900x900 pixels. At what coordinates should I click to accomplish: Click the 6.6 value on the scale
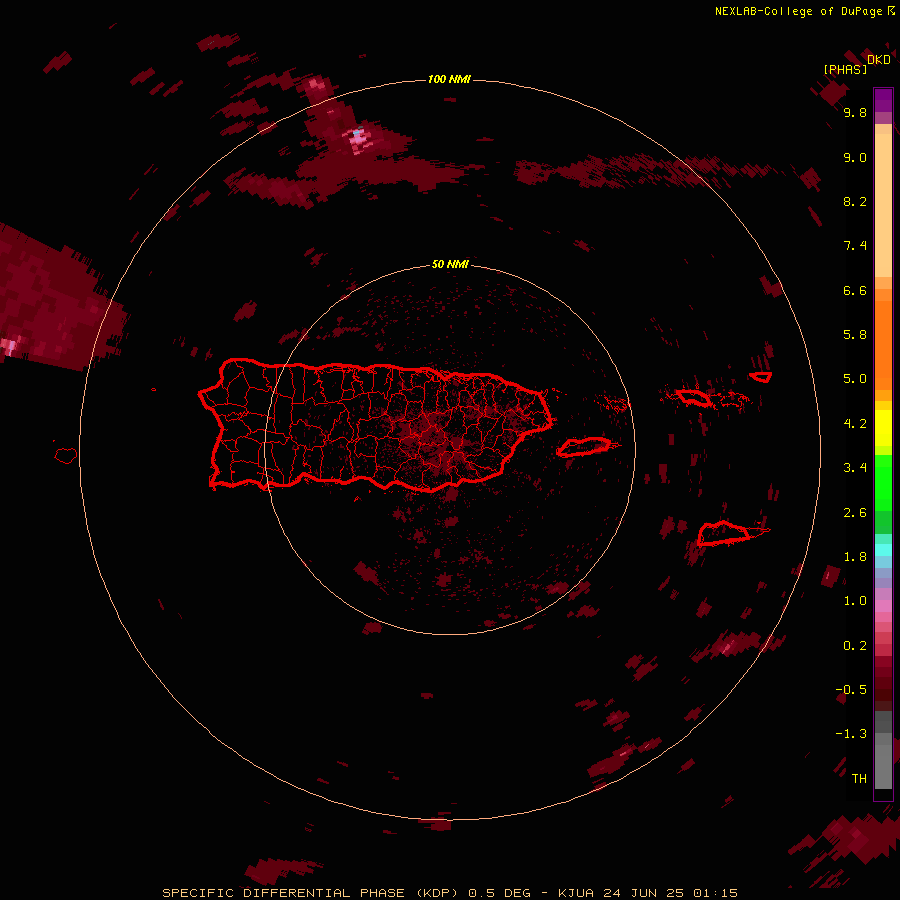(855, 290)
